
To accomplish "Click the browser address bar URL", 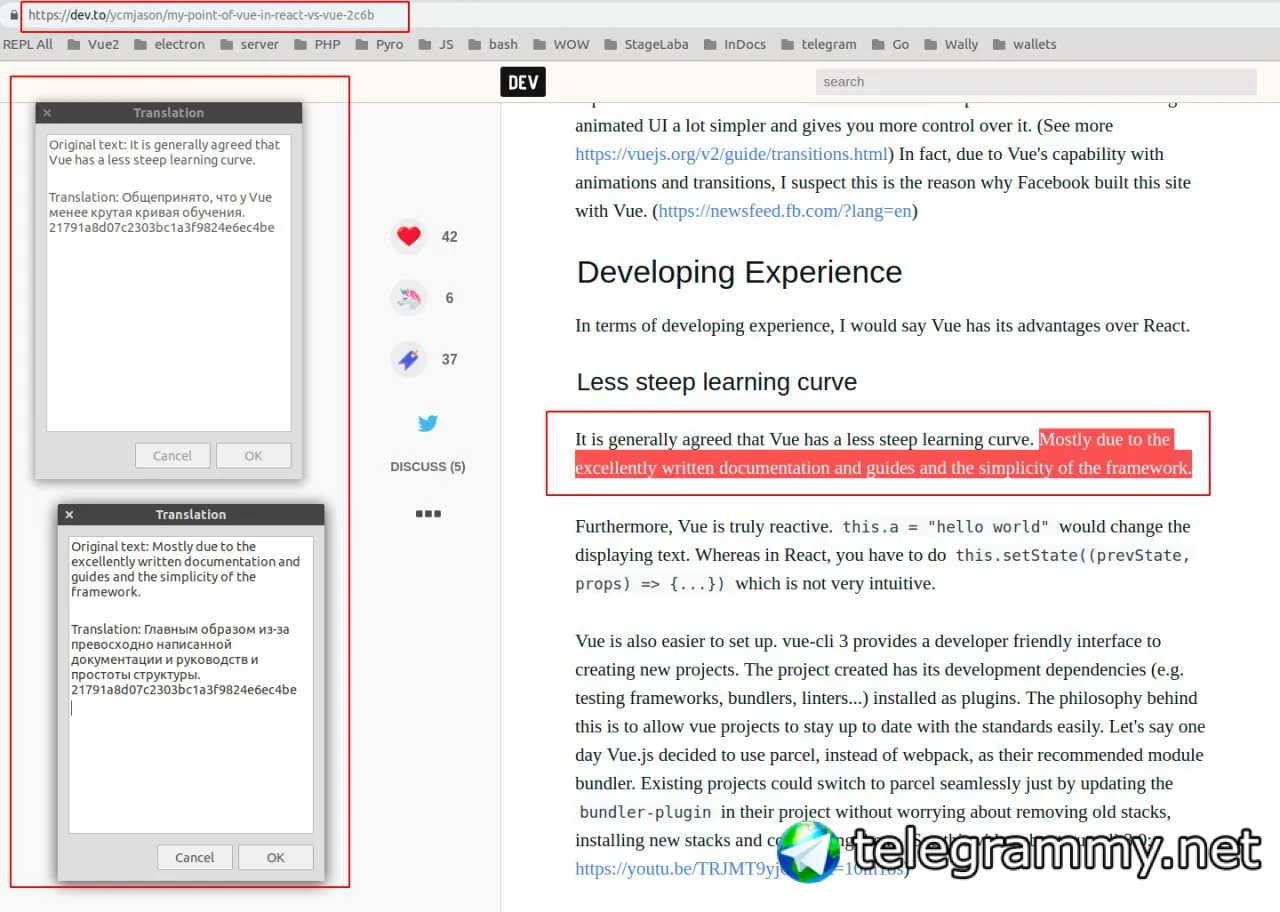I will point(201,15).
